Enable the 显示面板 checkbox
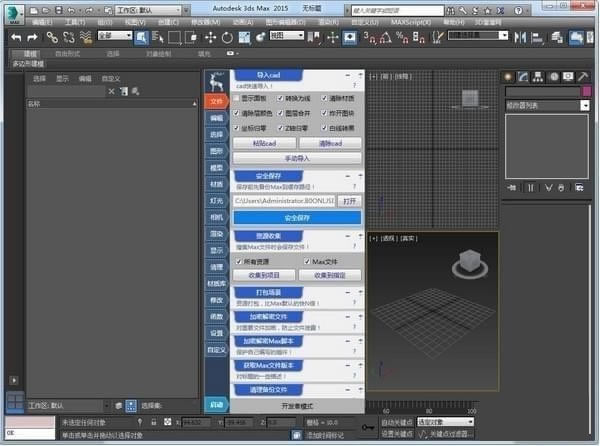 237,98
